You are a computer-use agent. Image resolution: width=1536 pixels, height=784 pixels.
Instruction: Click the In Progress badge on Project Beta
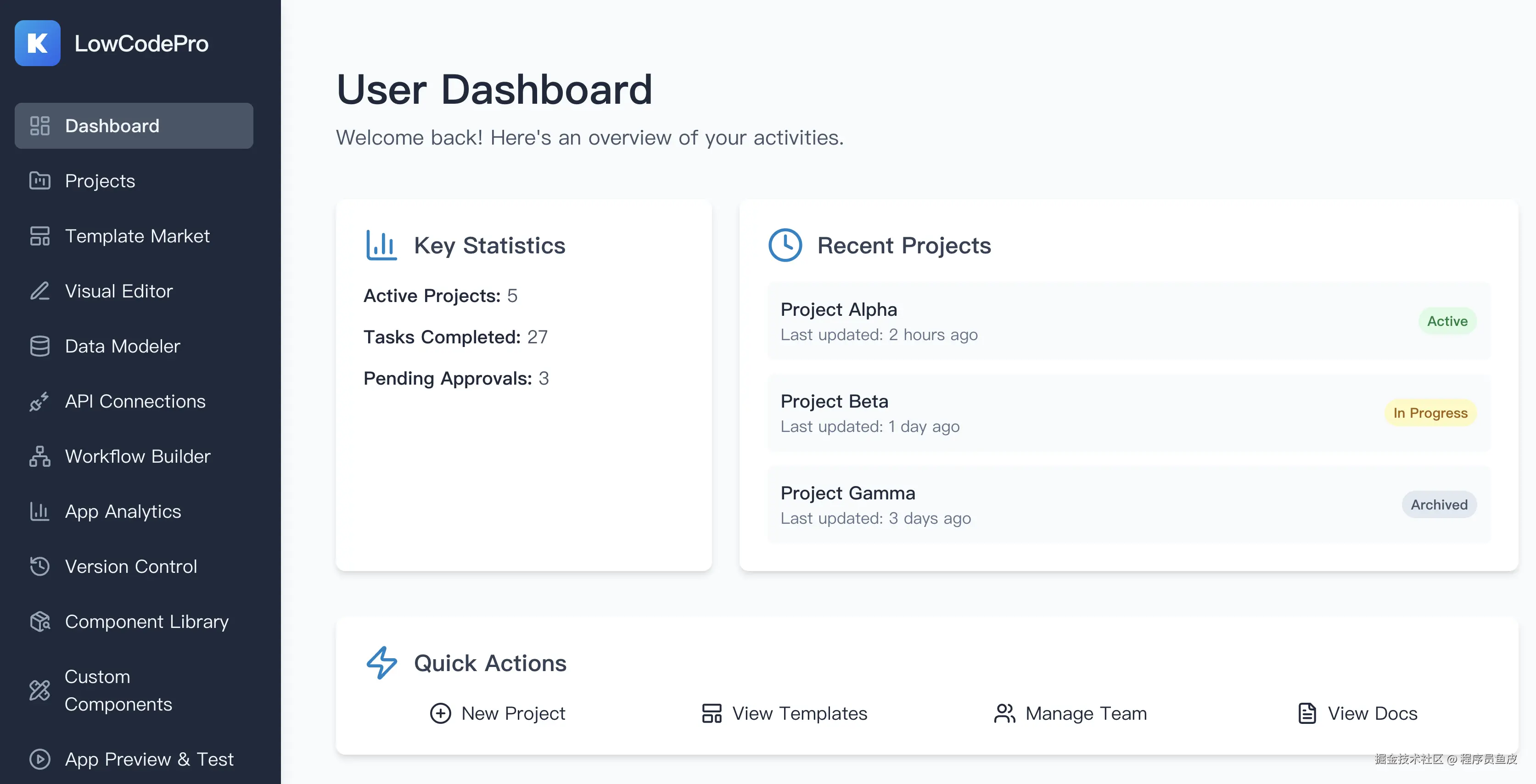(x=1430, y=413)
